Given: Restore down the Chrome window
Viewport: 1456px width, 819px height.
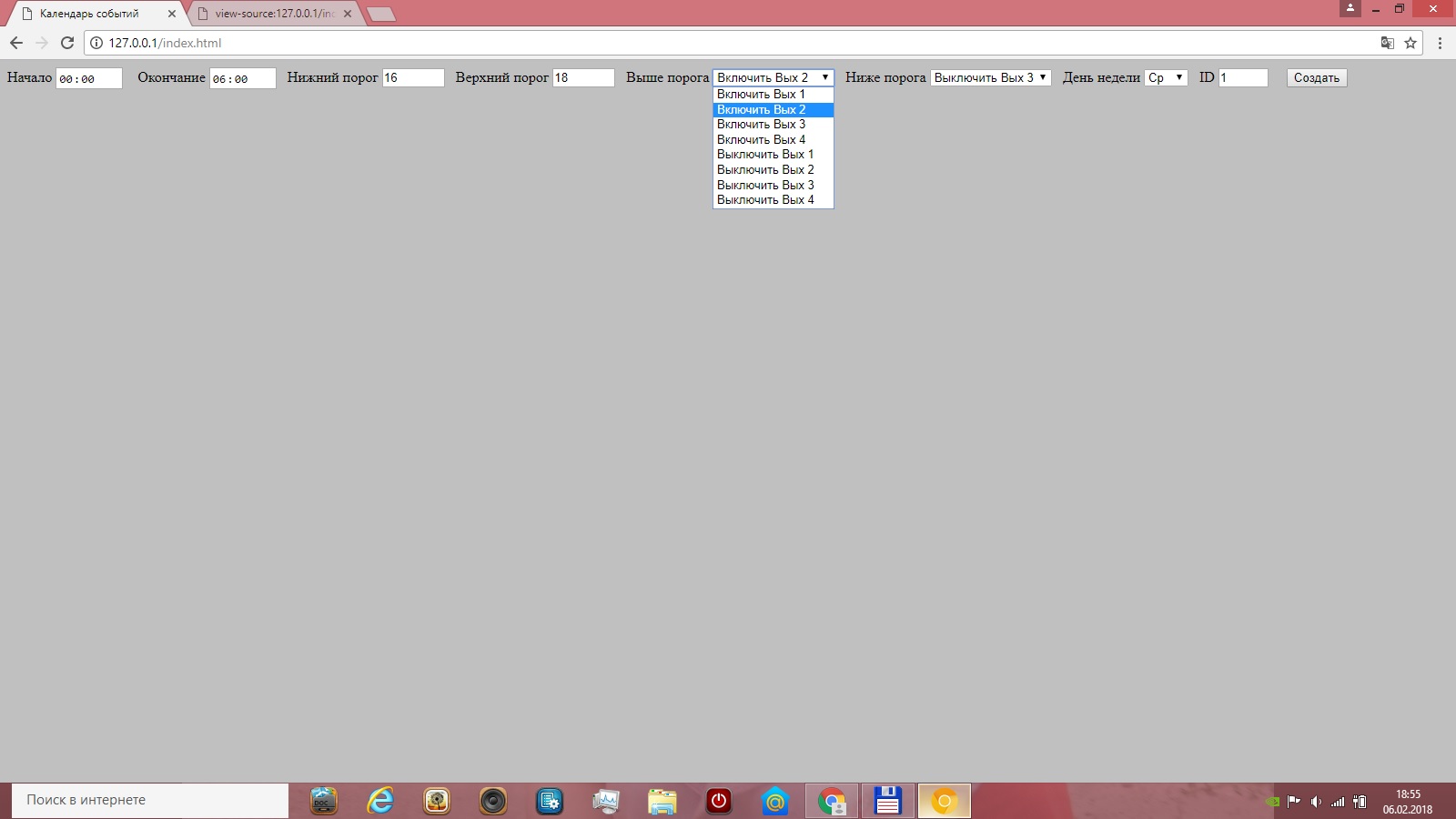Looking at the screenshot, I should click(1400, 8).
